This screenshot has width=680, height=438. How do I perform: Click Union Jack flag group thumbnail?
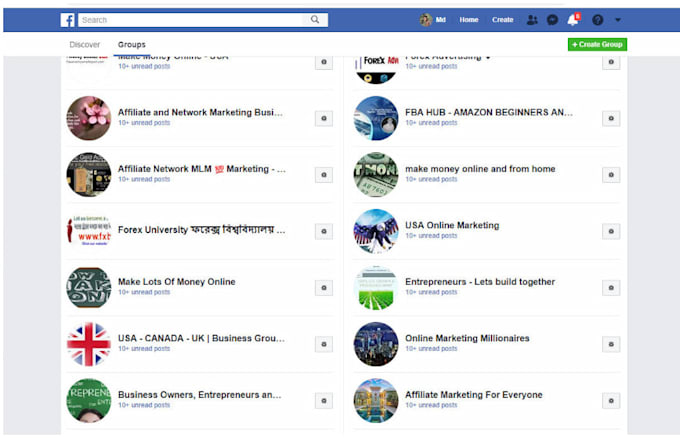(88, 344)
